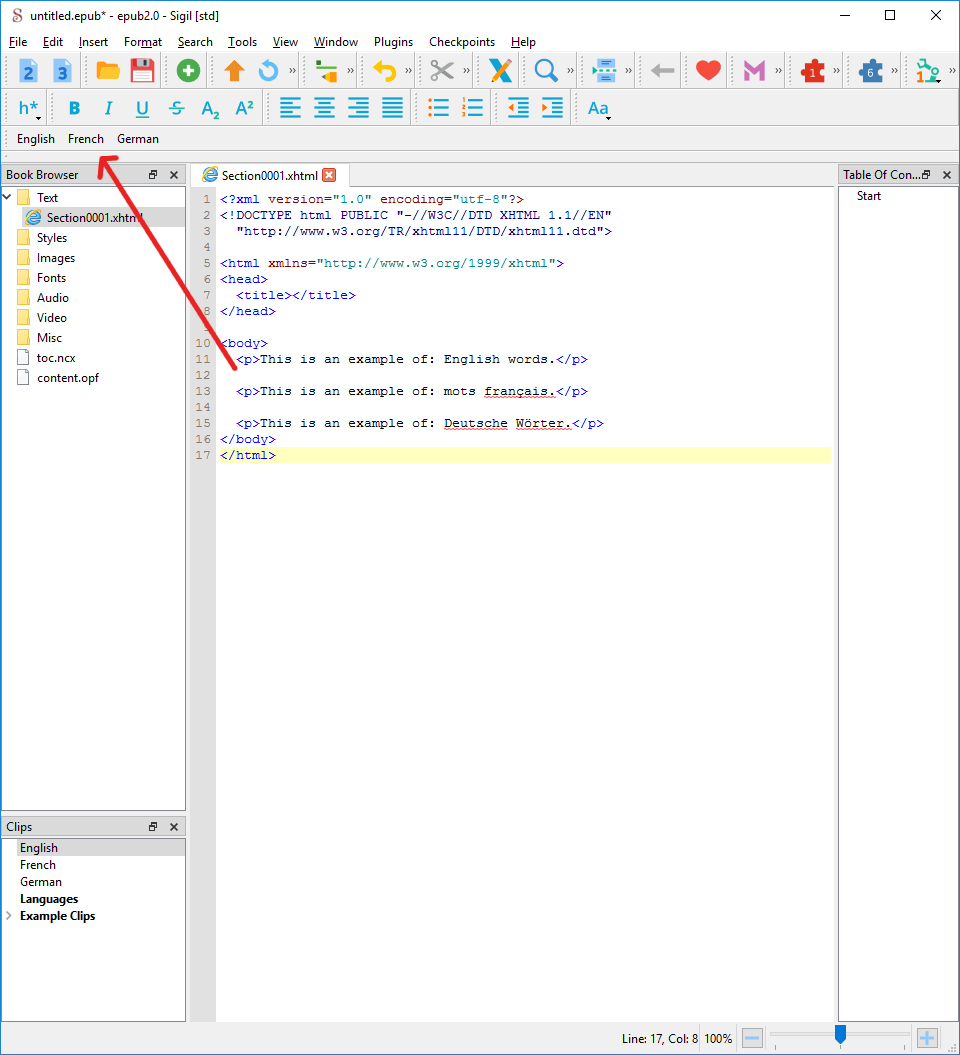Click the German clip button in toolbar
Image resolution: width=960 pixels, height=1055 pixels.
[x=138, y=139]
